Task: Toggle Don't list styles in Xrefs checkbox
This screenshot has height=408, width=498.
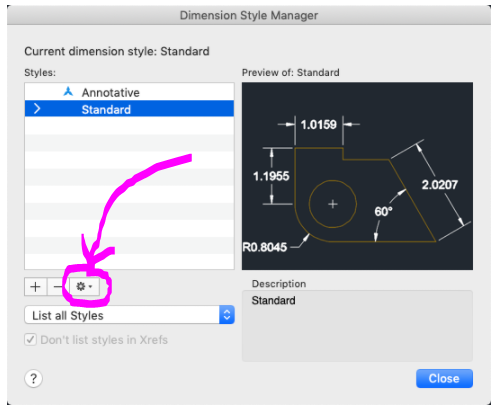Action: tap(30, 340)
